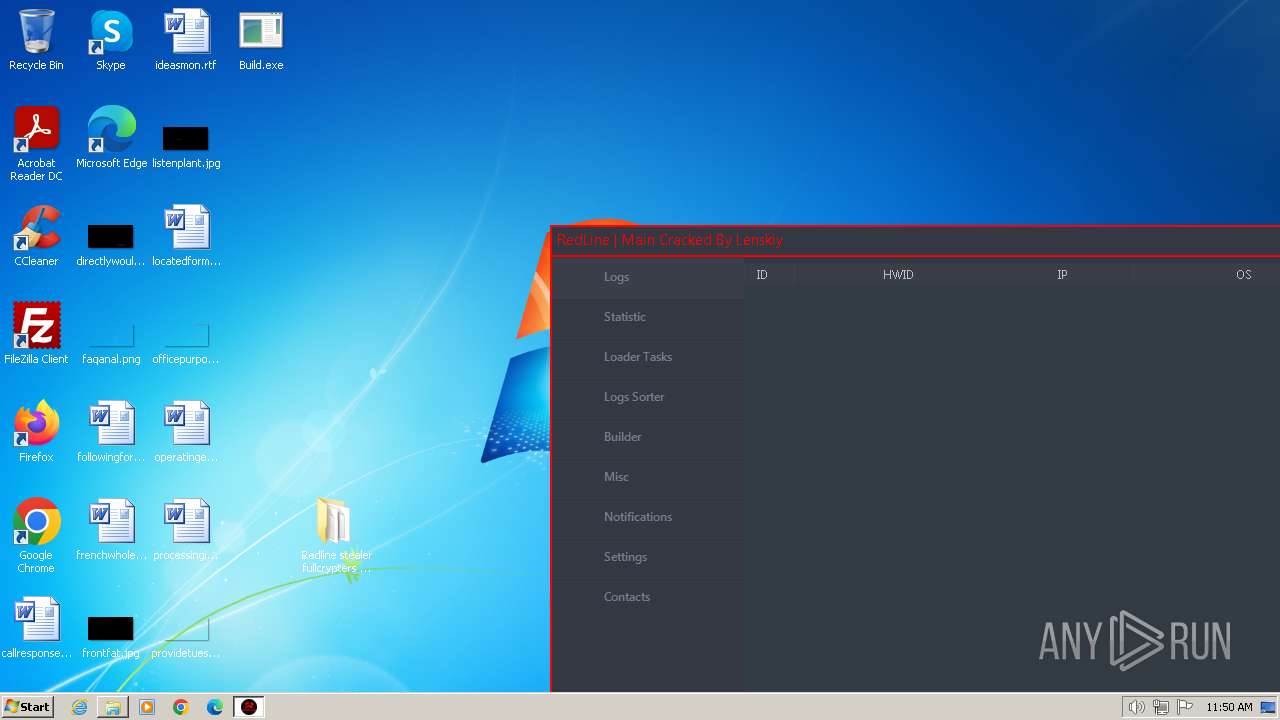Sort by the HWID column header

898,275
